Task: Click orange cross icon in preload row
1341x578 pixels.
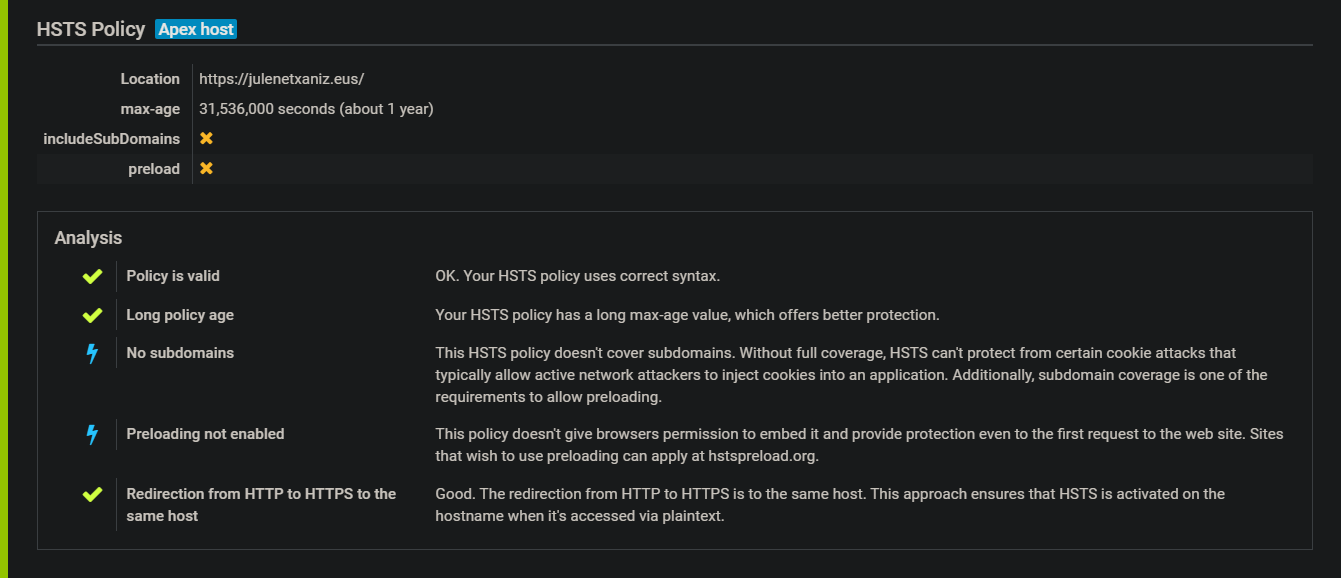Action: (206, 168)
